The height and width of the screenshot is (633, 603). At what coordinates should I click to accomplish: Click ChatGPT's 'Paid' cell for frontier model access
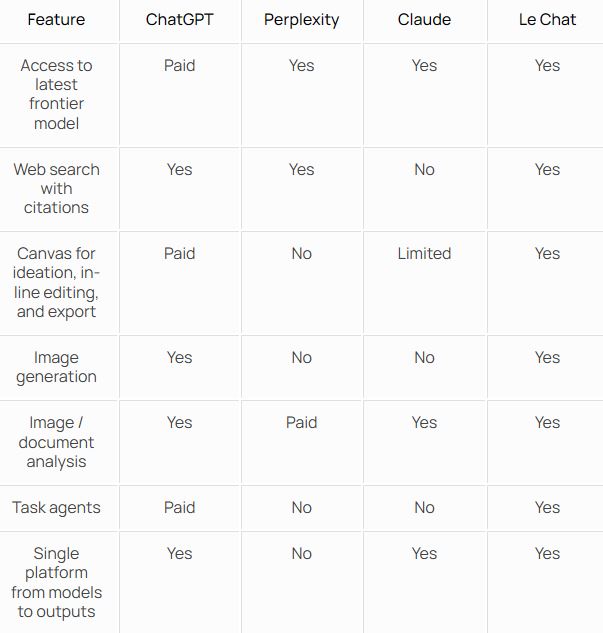(179, 65)
